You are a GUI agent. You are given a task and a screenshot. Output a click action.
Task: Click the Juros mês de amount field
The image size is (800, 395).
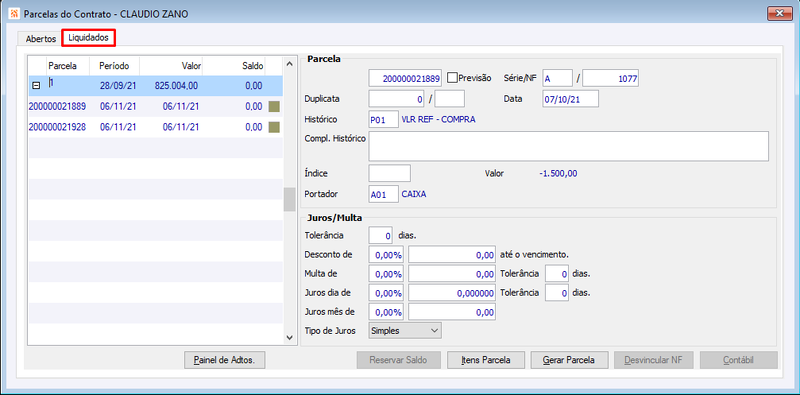click(x=452, y=312)
